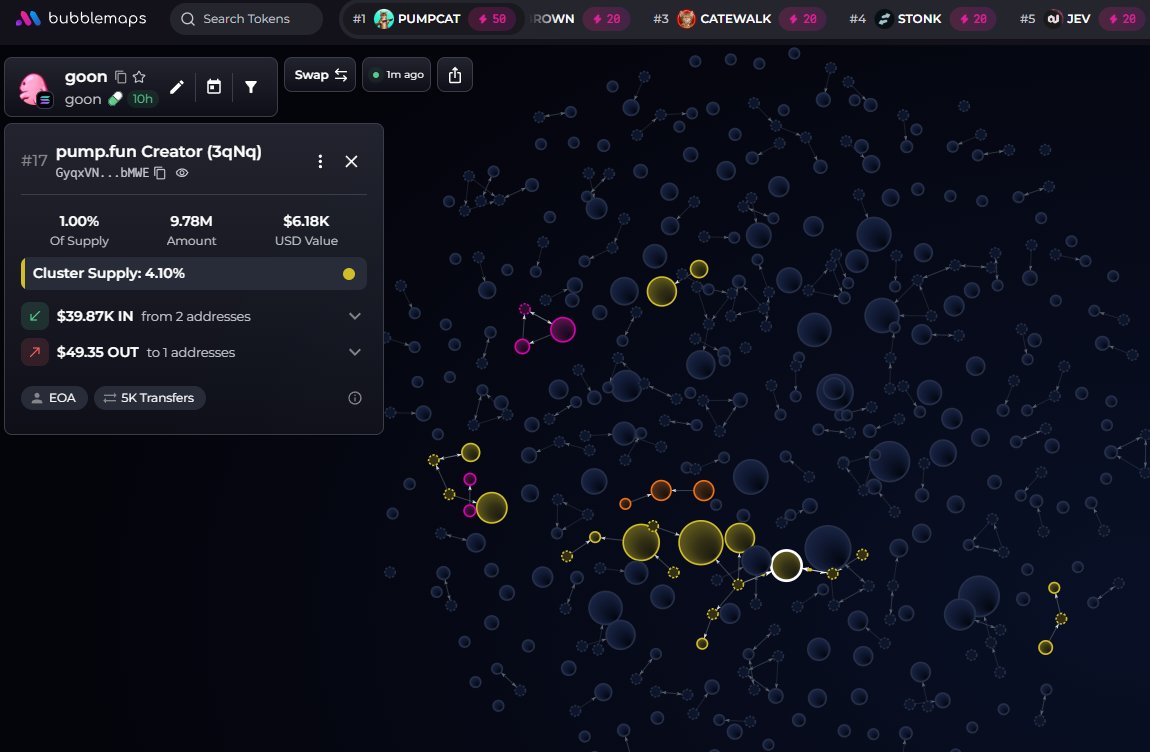Click the share export icon
This screenshot has width=1150, height=752.
point(455,75)
